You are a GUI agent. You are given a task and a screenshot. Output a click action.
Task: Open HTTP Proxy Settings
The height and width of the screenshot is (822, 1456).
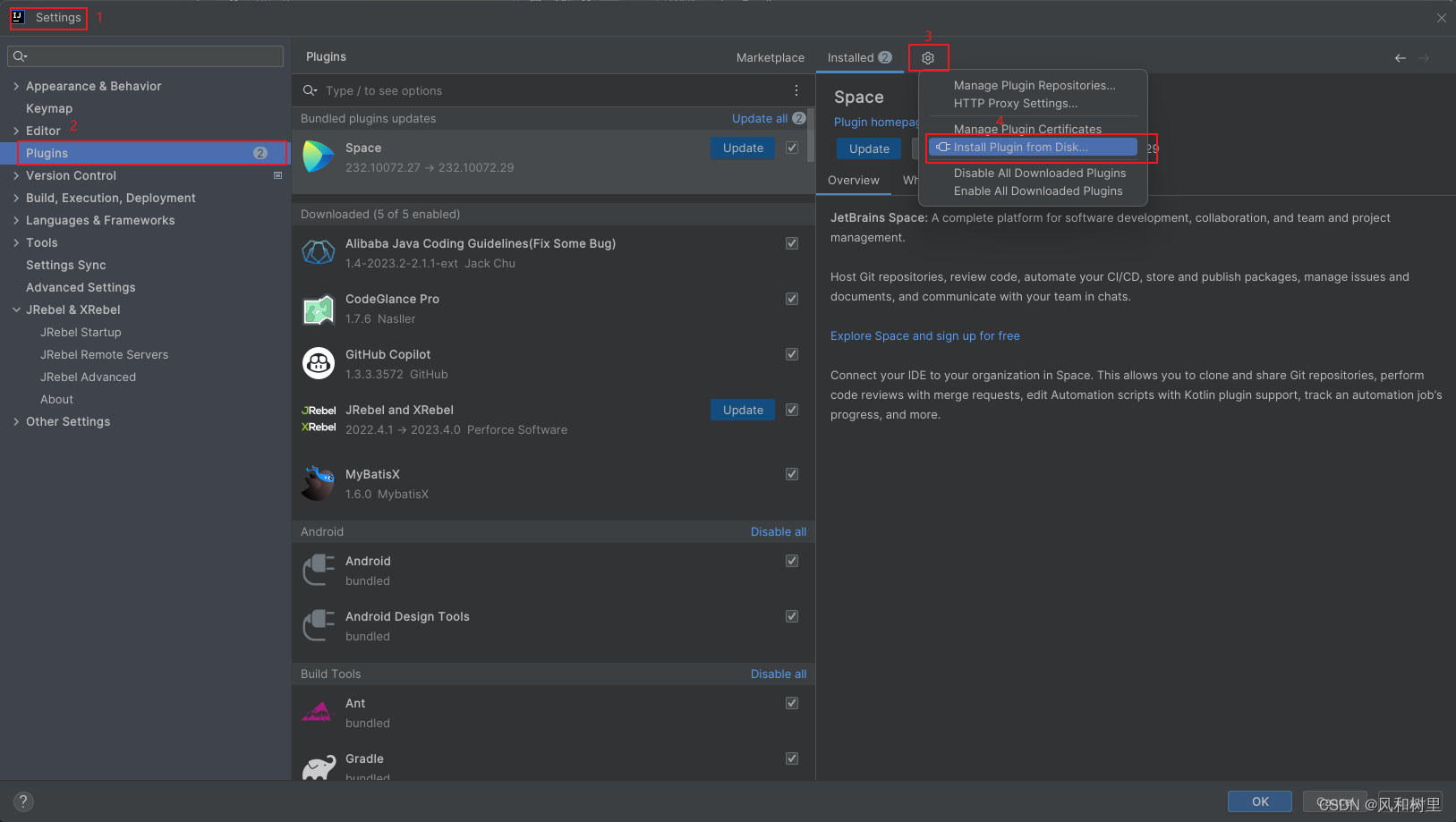[x=1016, y=103]
